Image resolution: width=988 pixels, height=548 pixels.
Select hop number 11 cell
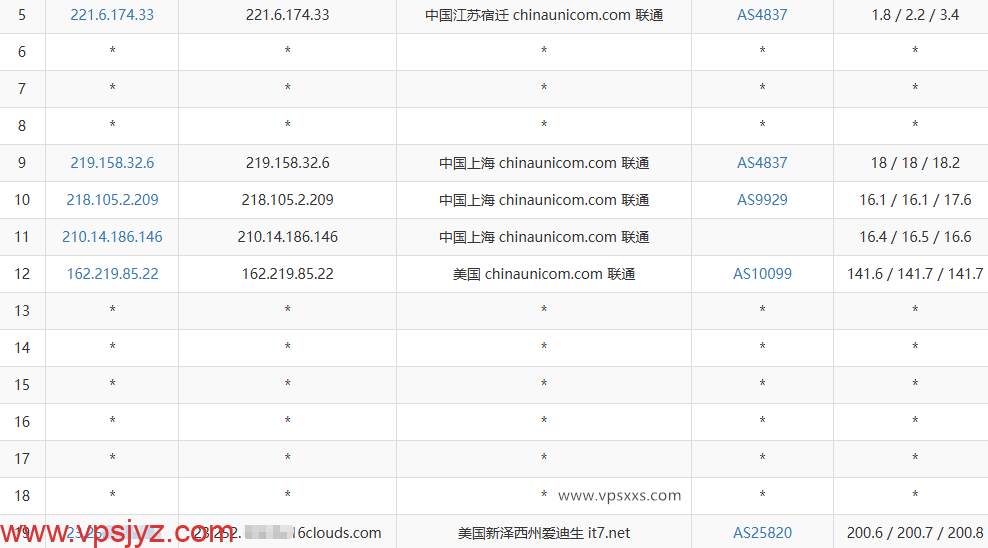click(22, 237)
